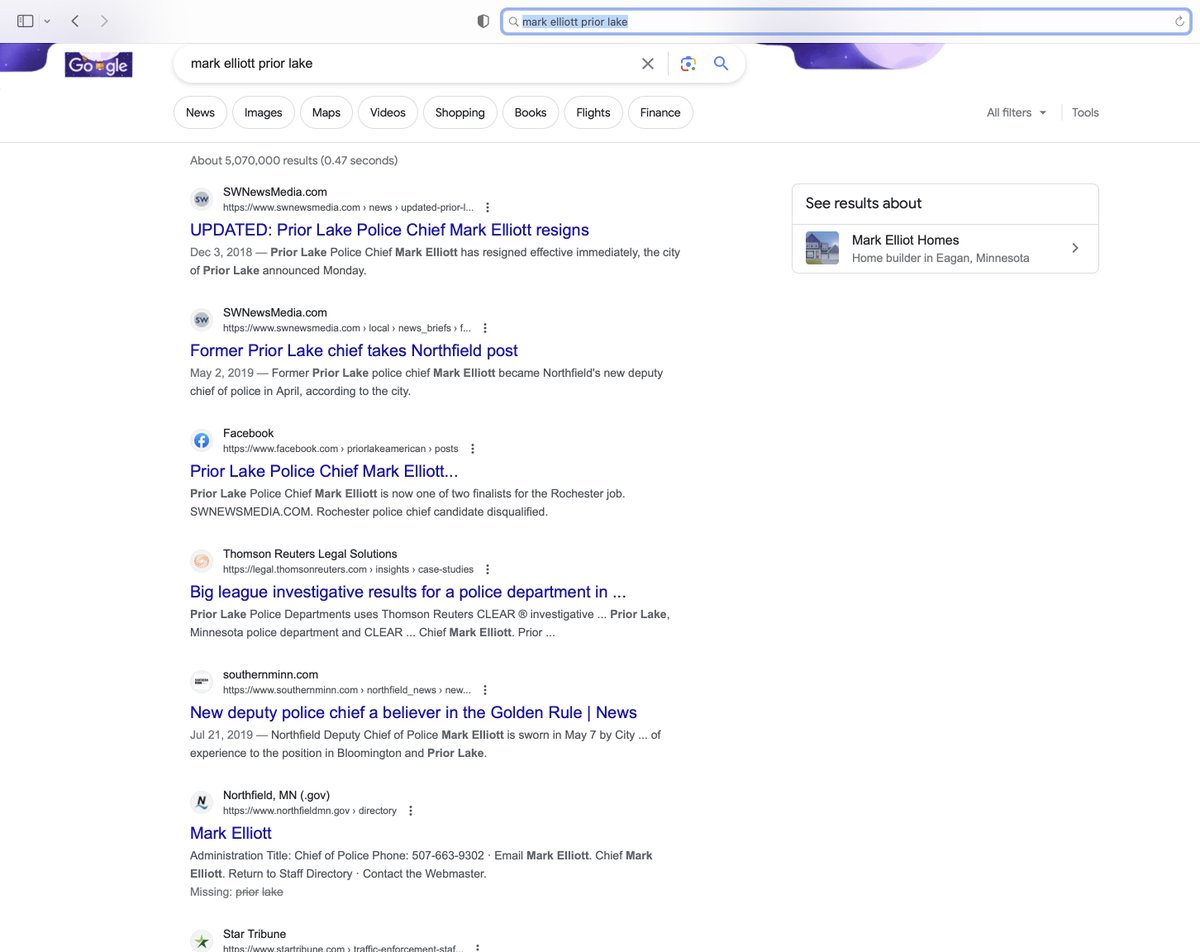This screenshot has height=952, width=1200.
Task: Click the Facebook favicon icon
Action: 201,441
